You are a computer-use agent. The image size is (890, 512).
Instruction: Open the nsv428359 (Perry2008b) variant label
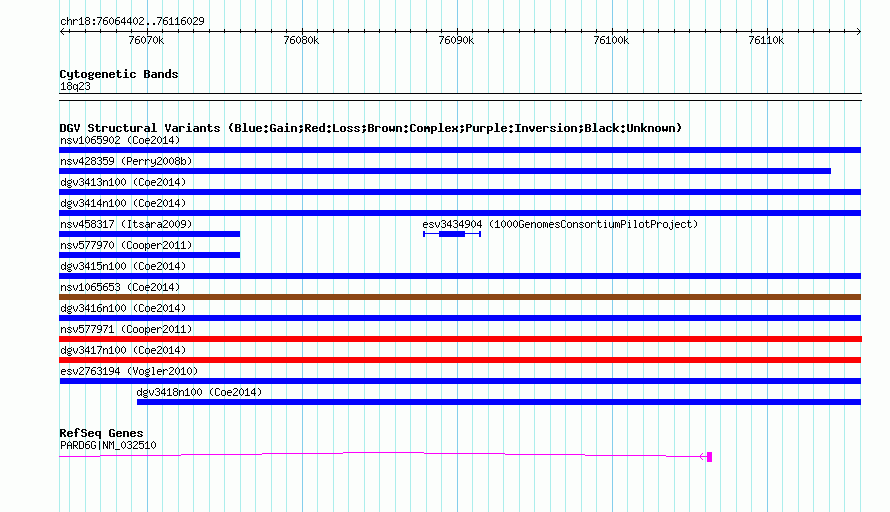[126, 161]
